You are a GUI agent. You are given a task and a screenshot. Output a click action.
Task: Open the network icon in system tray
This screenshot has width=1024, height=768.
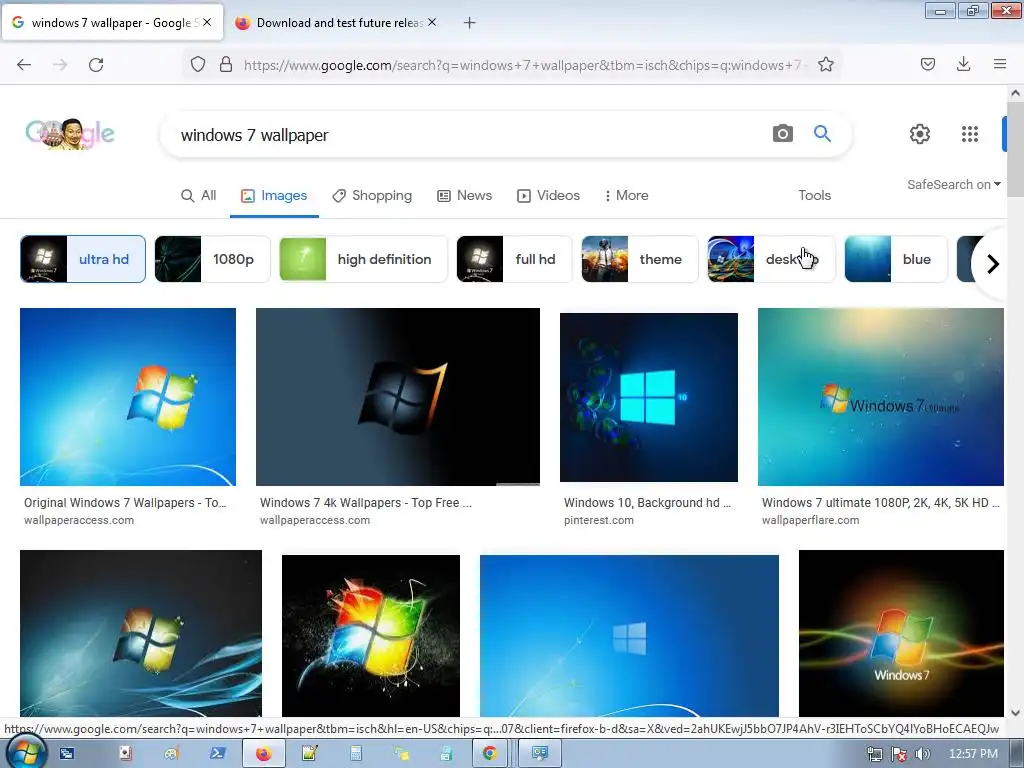875,754
